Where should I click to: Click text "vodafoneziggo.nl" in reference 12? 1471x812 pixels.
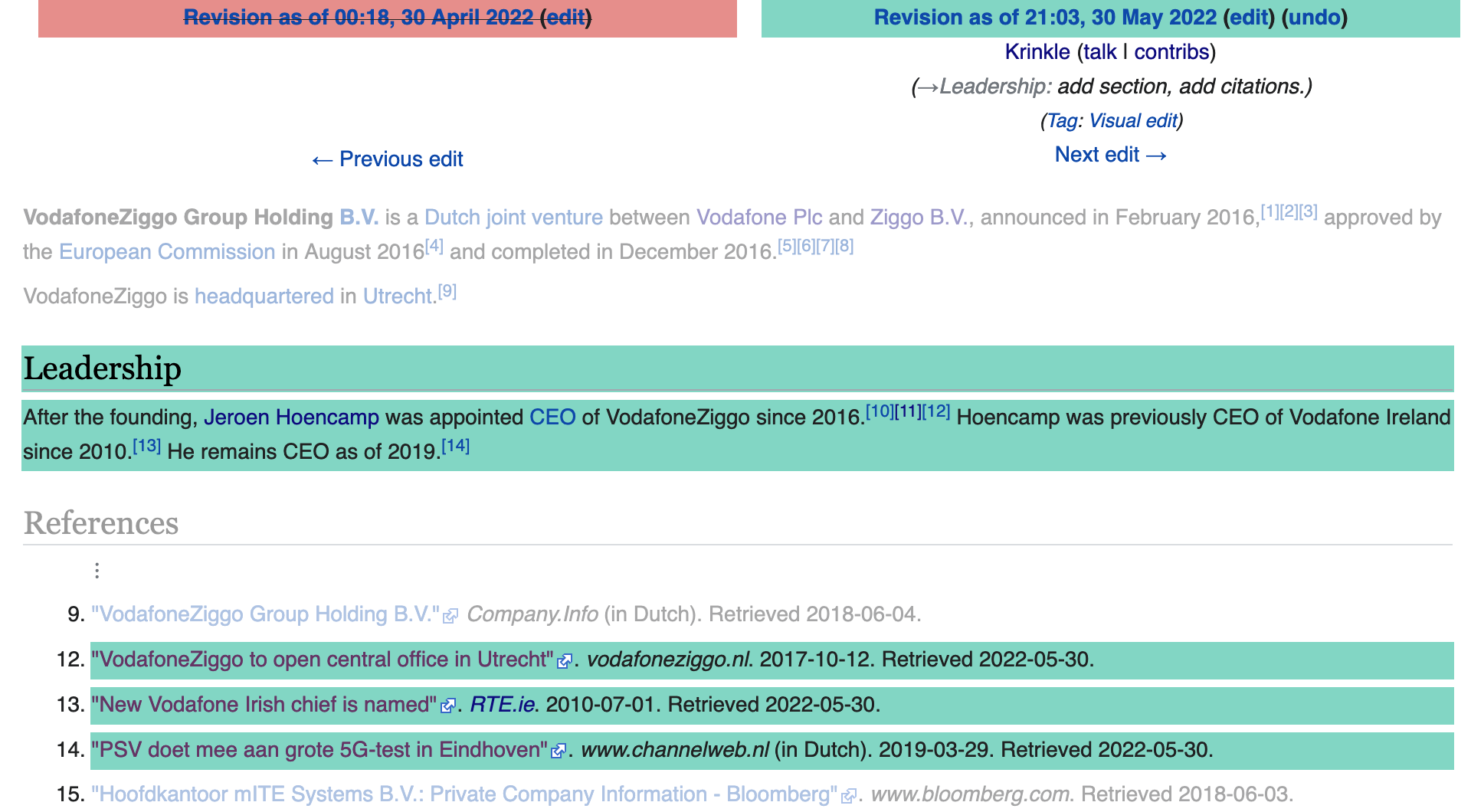670,660
